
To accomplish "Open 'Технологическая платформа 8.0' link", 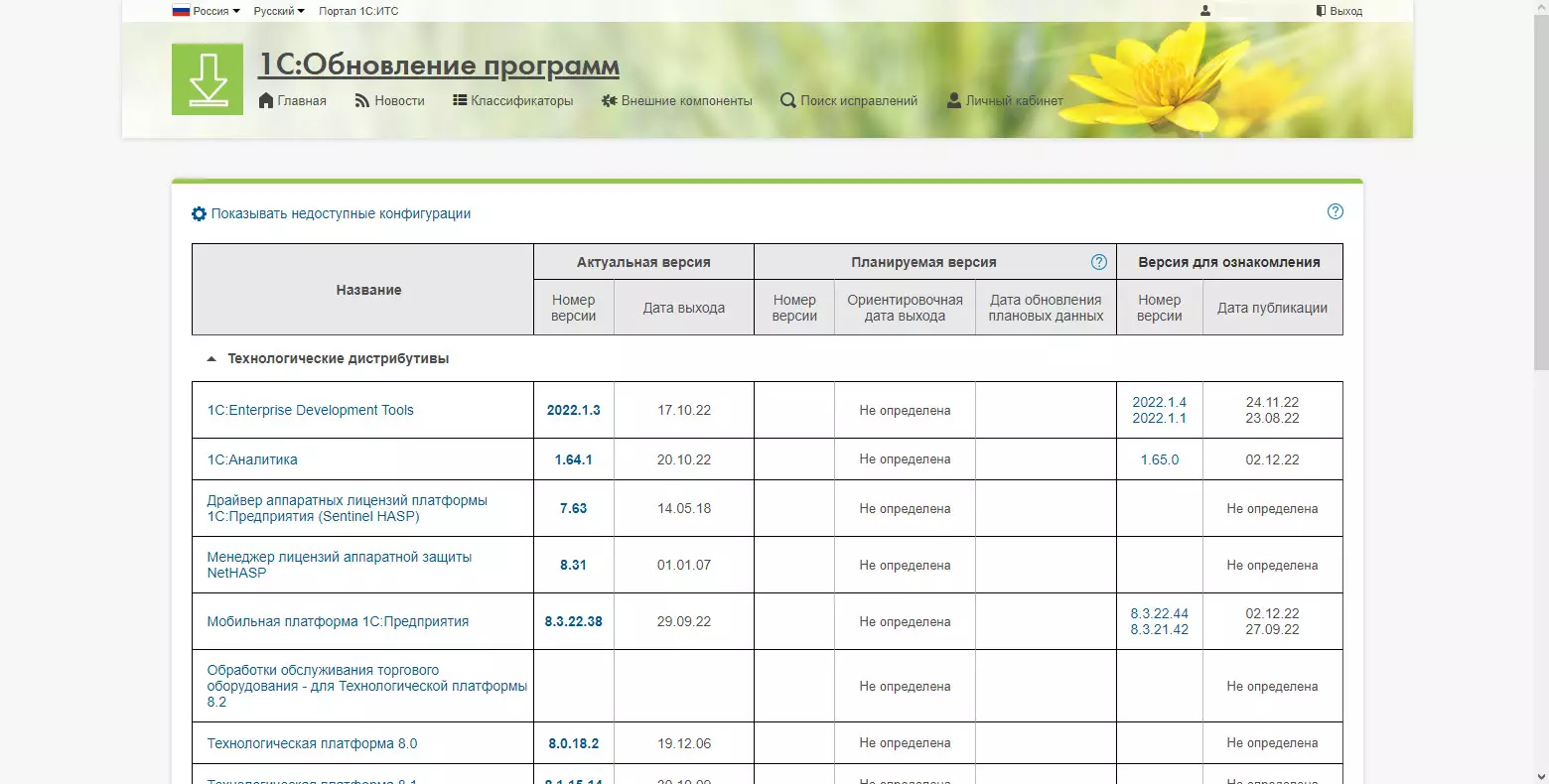I will tap(312, 743).
